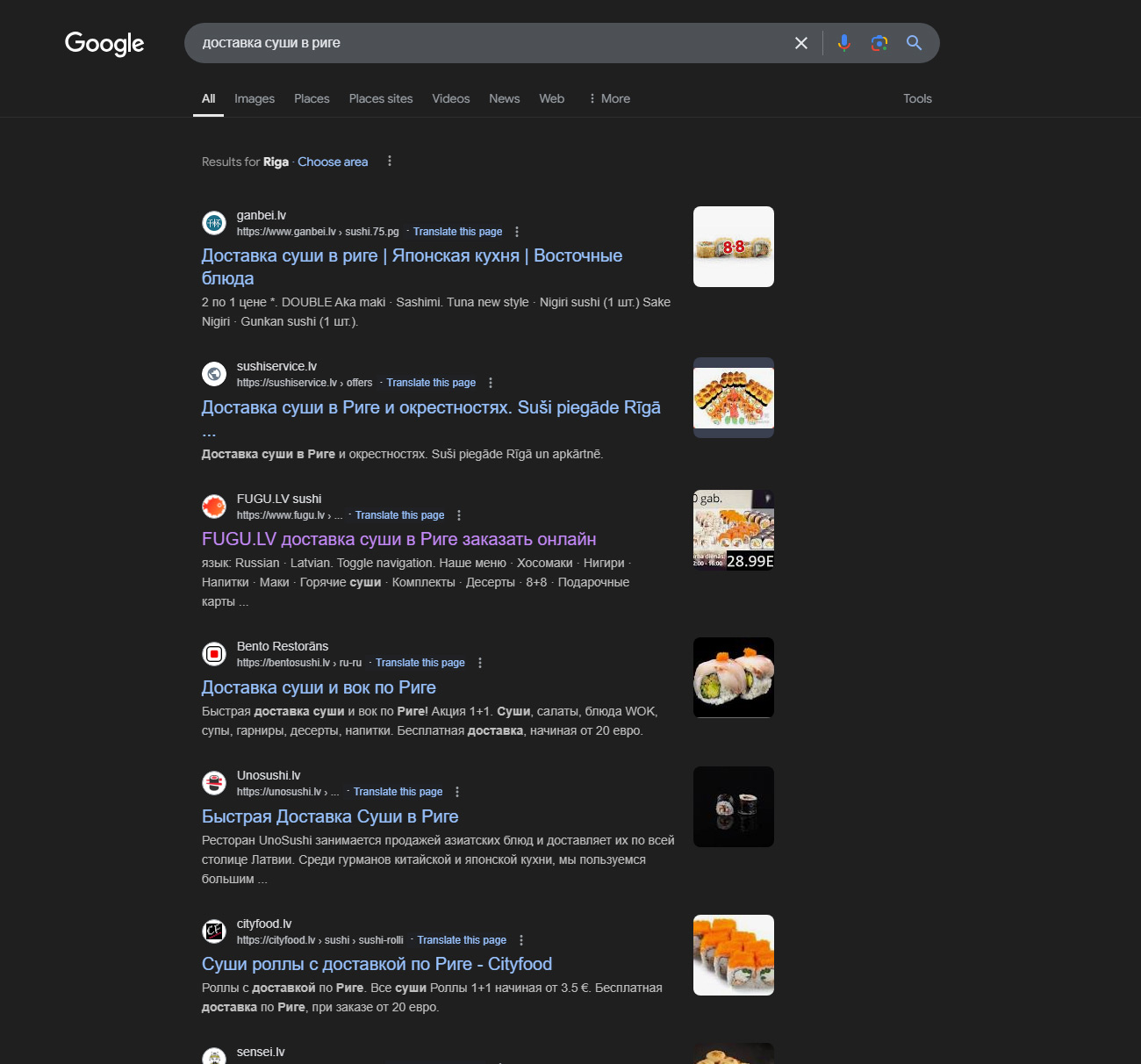
Task: Open the Bento Restorāns sushi thumbnail
Action: point(734,678)
